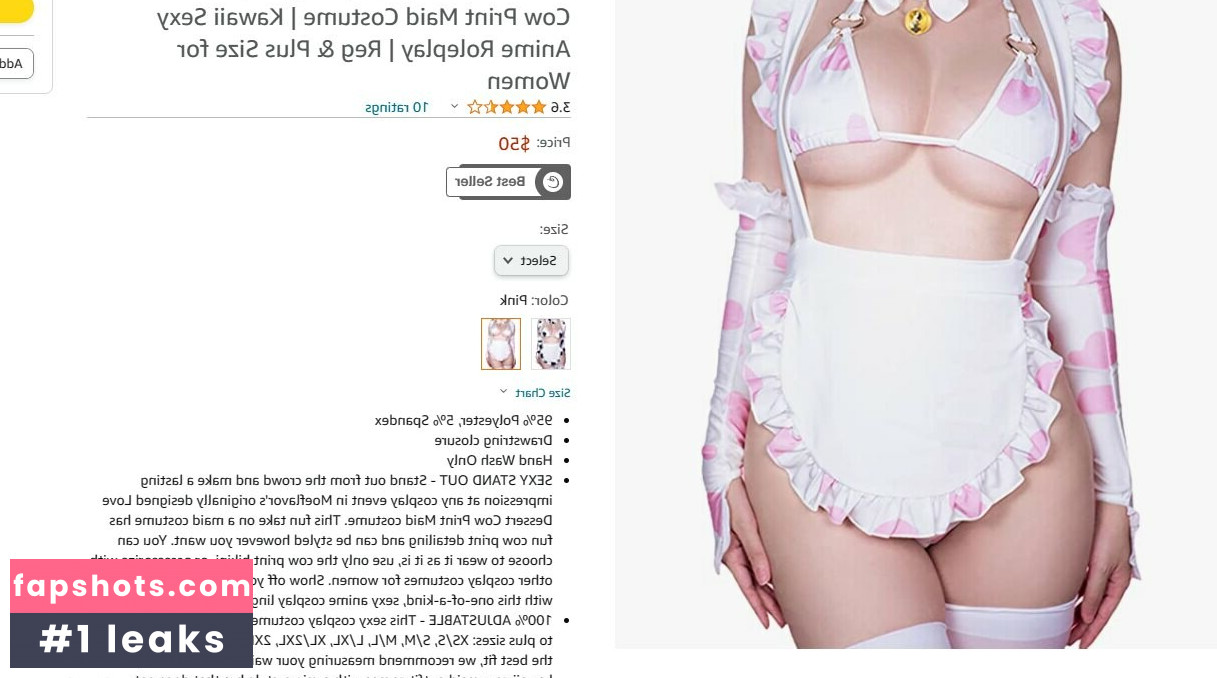Viewport: 1217px width, 678px height.
Task: Click the first filled rating star
Action: (x=539, y=107)
